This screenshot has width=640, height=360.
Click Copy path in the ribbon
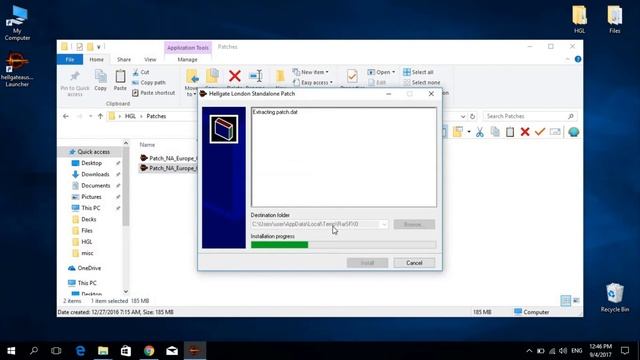point(149,82)
